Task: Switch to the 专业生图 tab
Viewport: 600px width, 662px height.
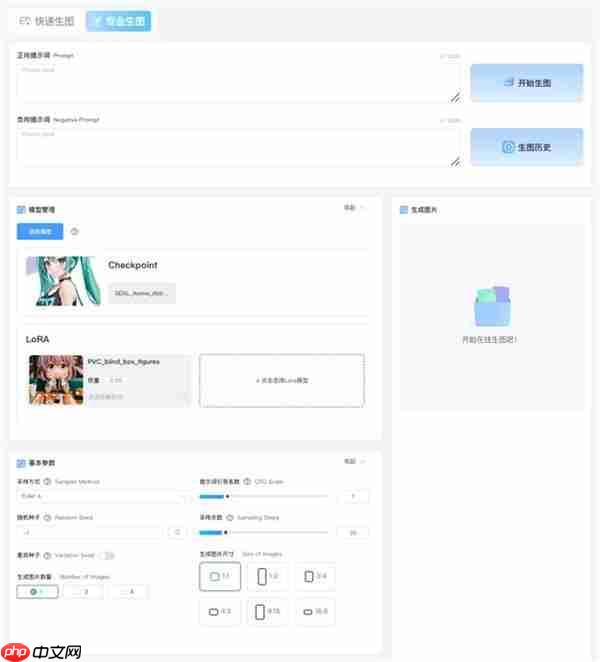Action: (x=118, y=20)
